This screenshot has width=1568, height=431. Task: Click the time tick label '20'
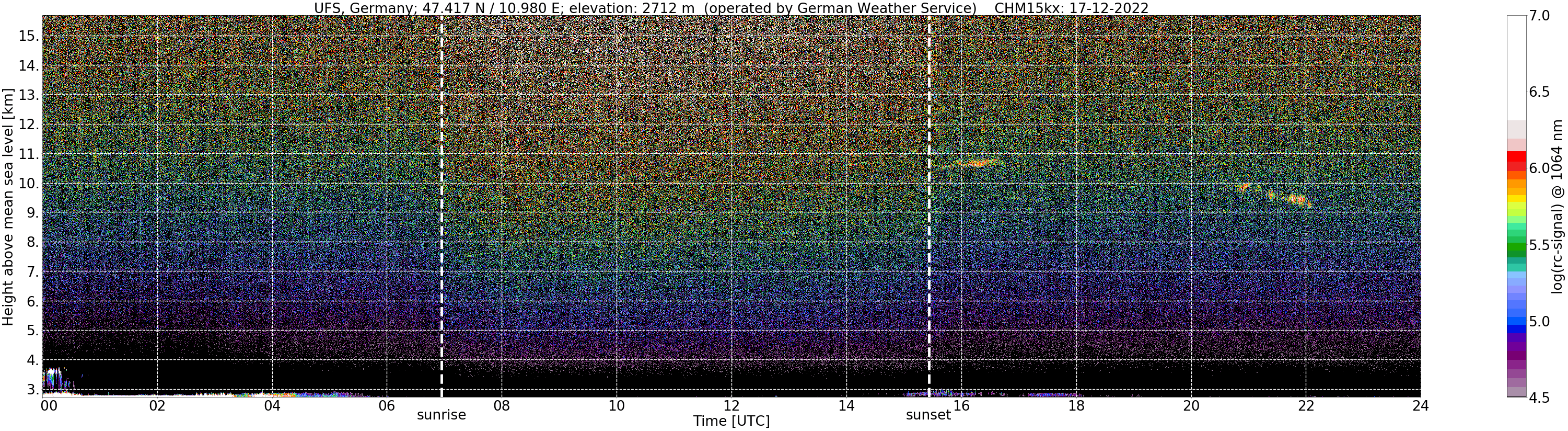1191,406
